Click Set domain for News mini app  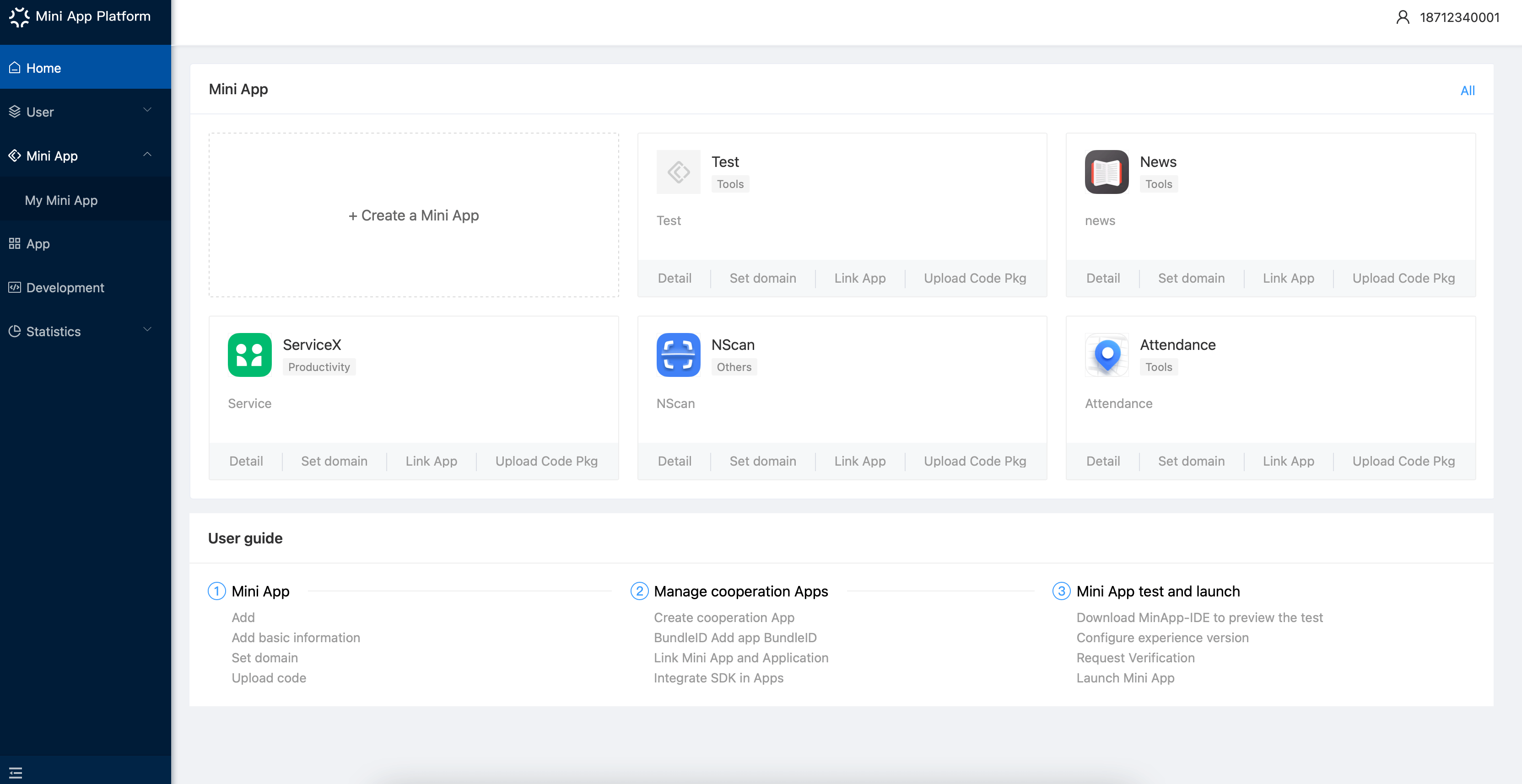click(1191, 278)
